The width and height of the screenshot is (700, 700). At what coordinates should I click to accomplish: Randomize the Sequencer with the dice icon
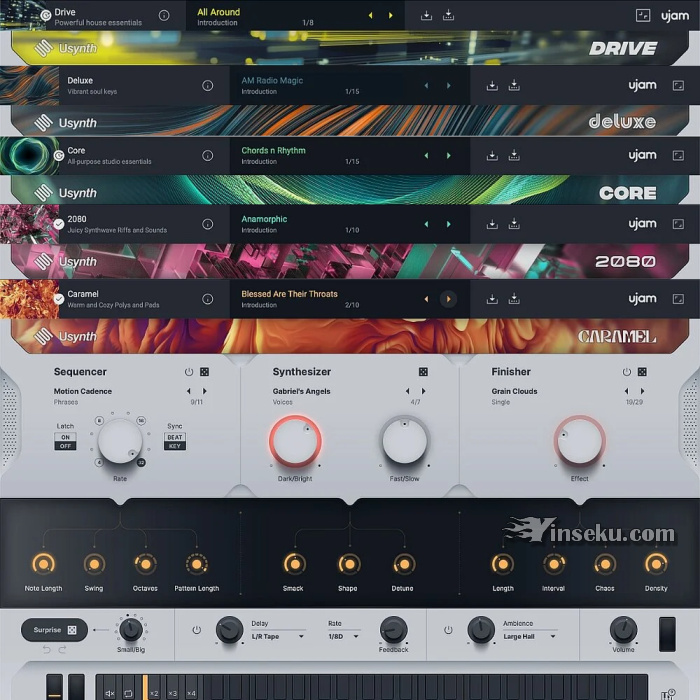[x=204, y=372]
